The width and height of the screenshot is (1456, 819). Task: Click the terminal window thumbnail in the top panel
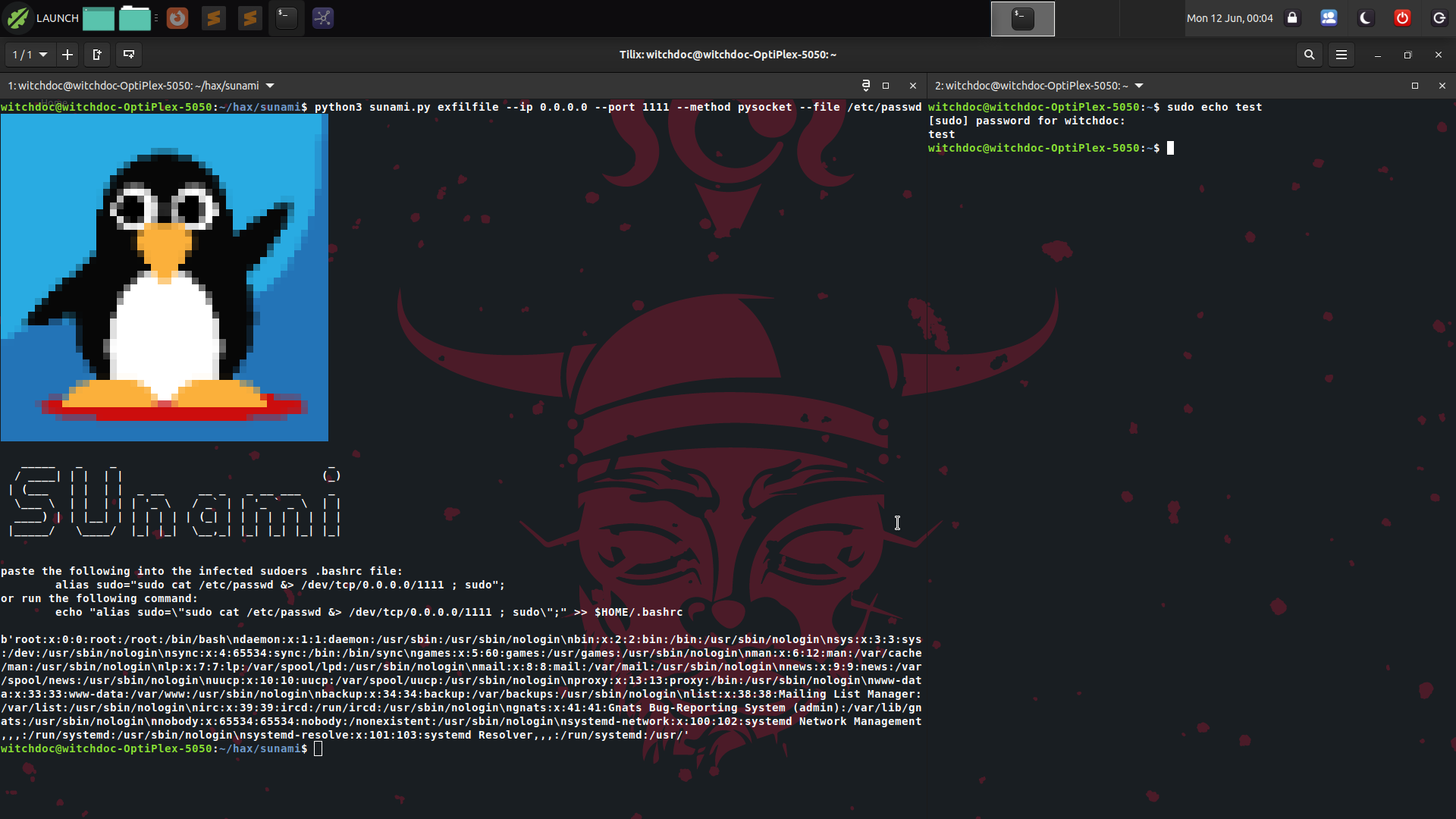point(1022,18)
